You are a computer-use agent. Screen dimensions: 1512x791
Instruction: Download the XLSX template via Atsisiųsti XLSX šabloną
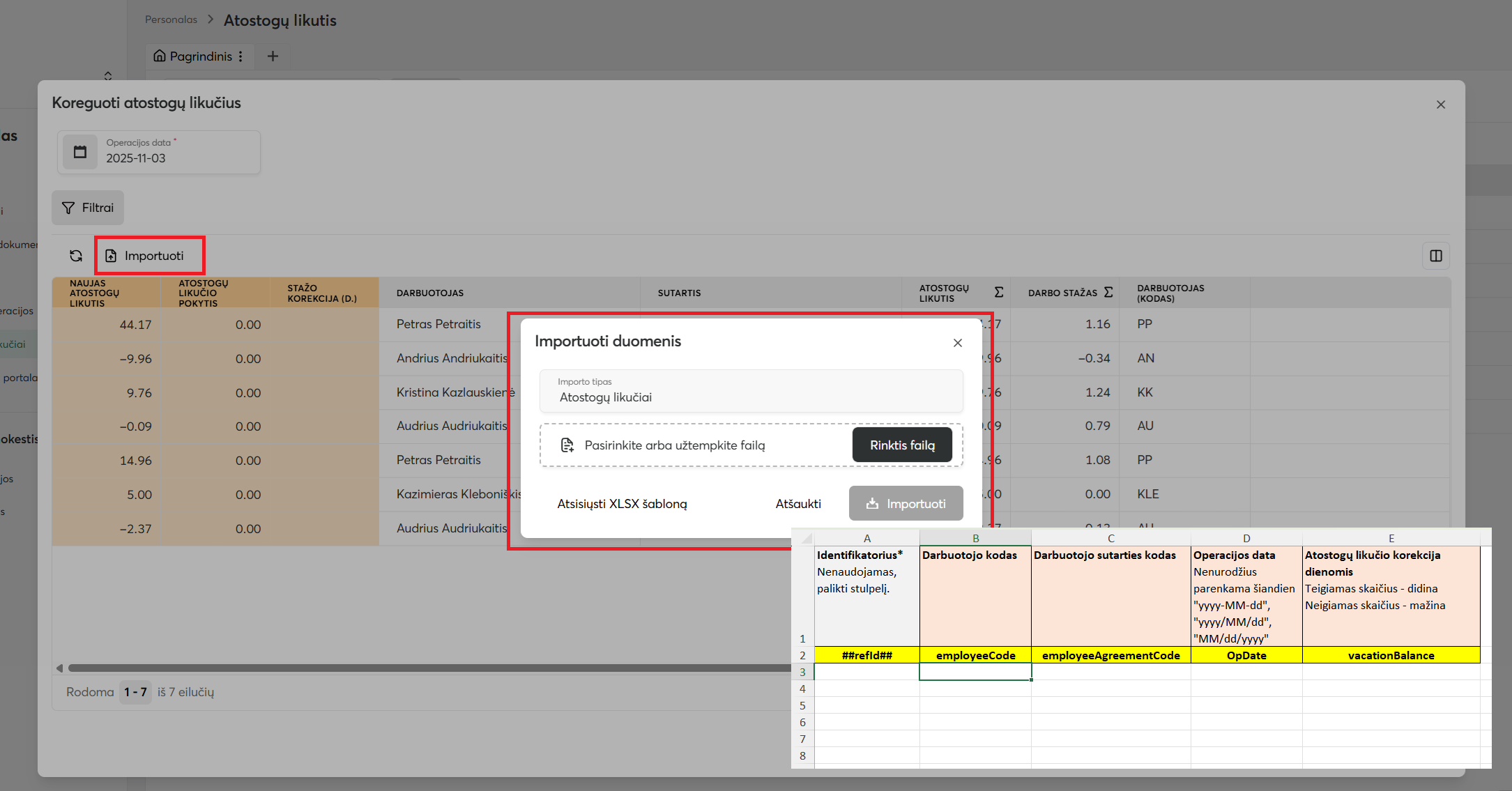point(622,504)
